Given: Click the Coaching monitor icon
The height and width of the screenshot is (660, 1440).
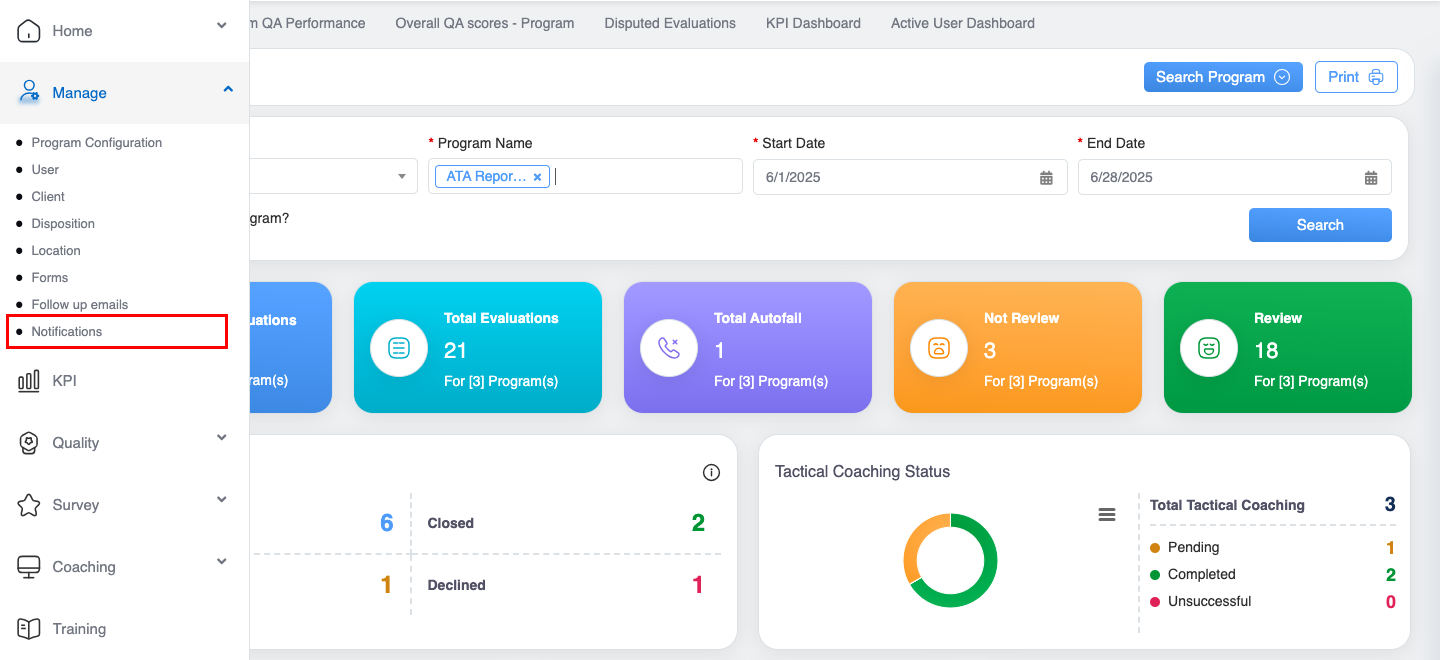Looking at the screenshot, I should 29,567.
